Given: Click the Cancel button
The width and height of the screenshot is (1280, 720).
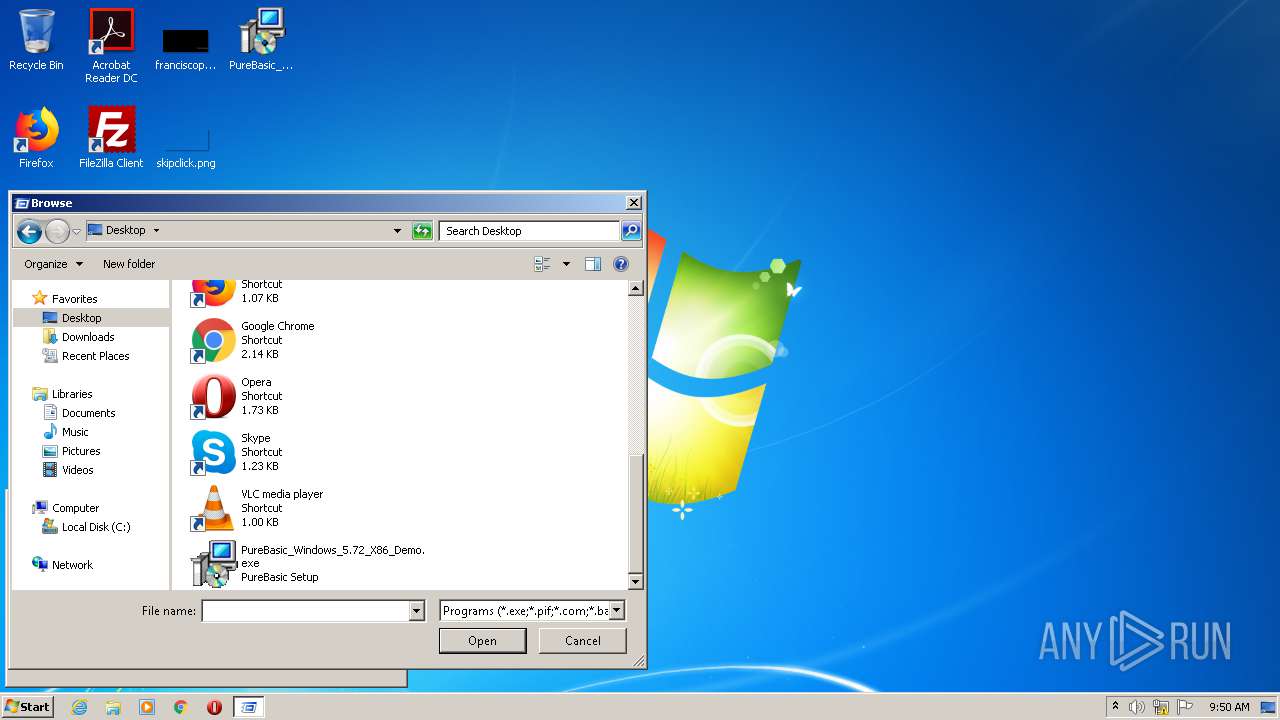Looking at the screenshot, I should click(582, 641).
